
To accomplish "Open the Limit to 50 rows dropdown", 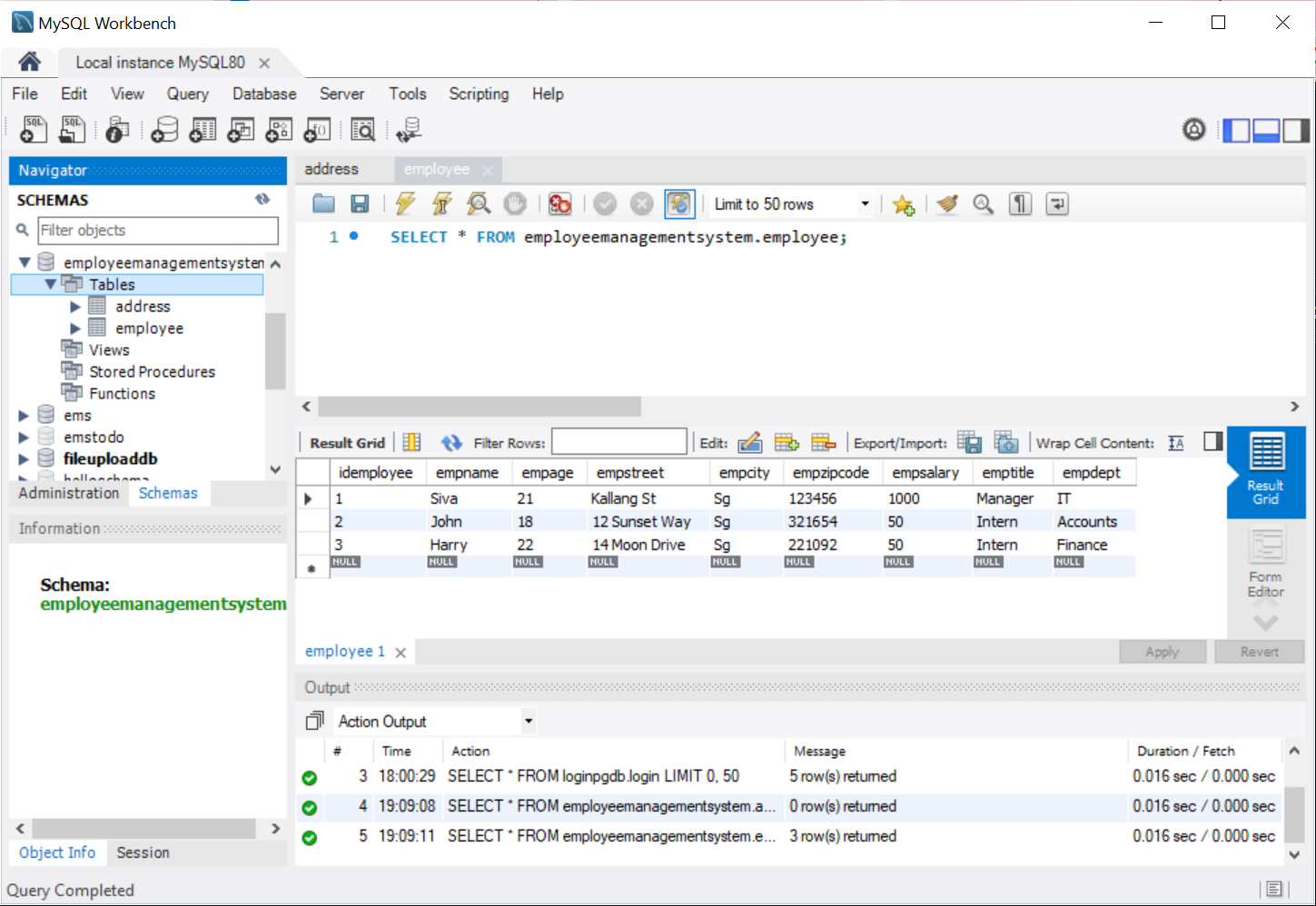I will point(864,203).
